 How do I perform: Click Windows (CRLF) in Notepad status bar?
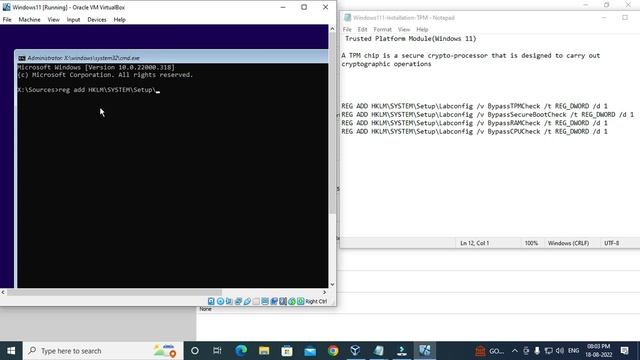click(568, 243)
